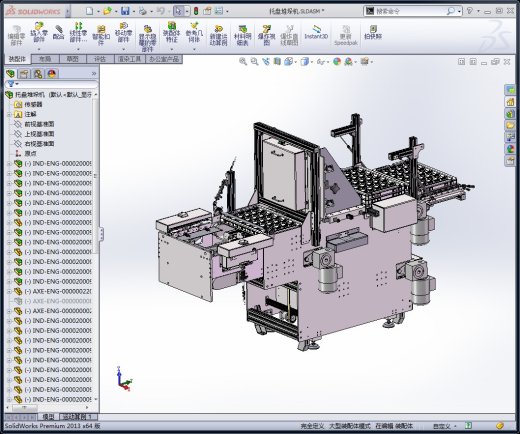Switch to the 评估 (Evaluate) ribbon tab
Image resolution: width=520 pixels, height=434 pixels.
tap(100, 59)
